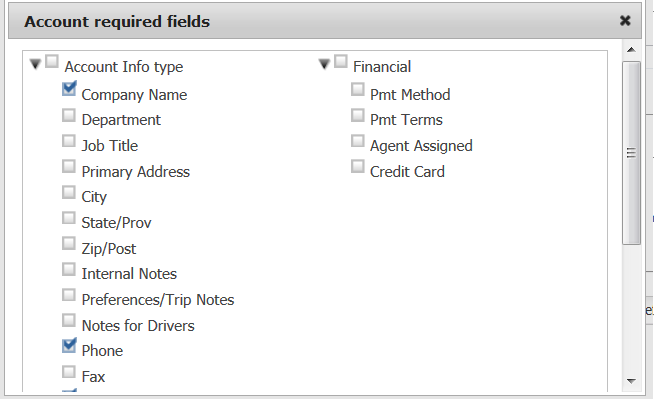The image size is (654, 403).
Task: Collapse the Financial group
Action: (324, 64)
